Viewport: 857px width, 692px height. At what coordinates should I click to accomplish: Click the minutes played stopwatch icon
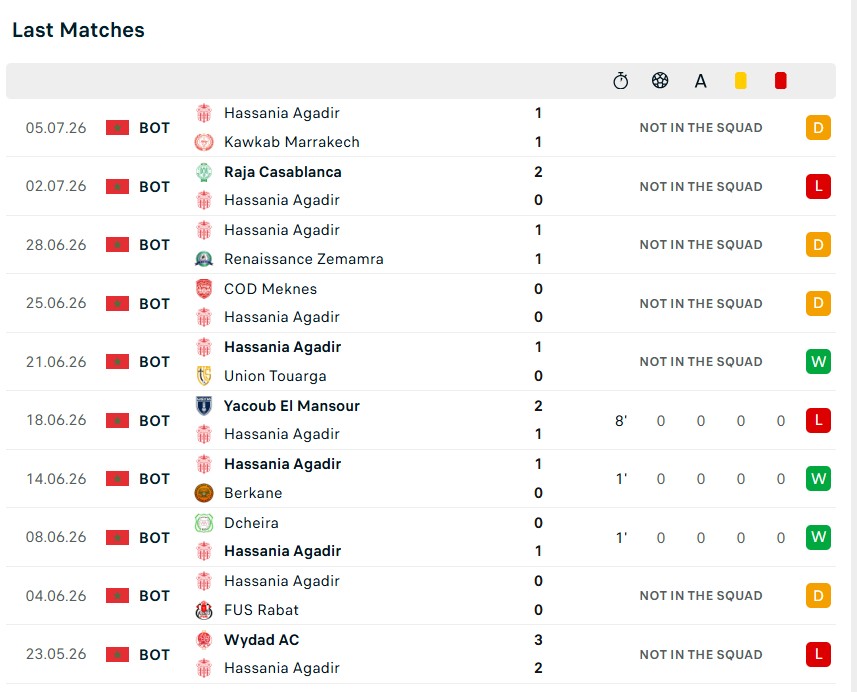620,81
